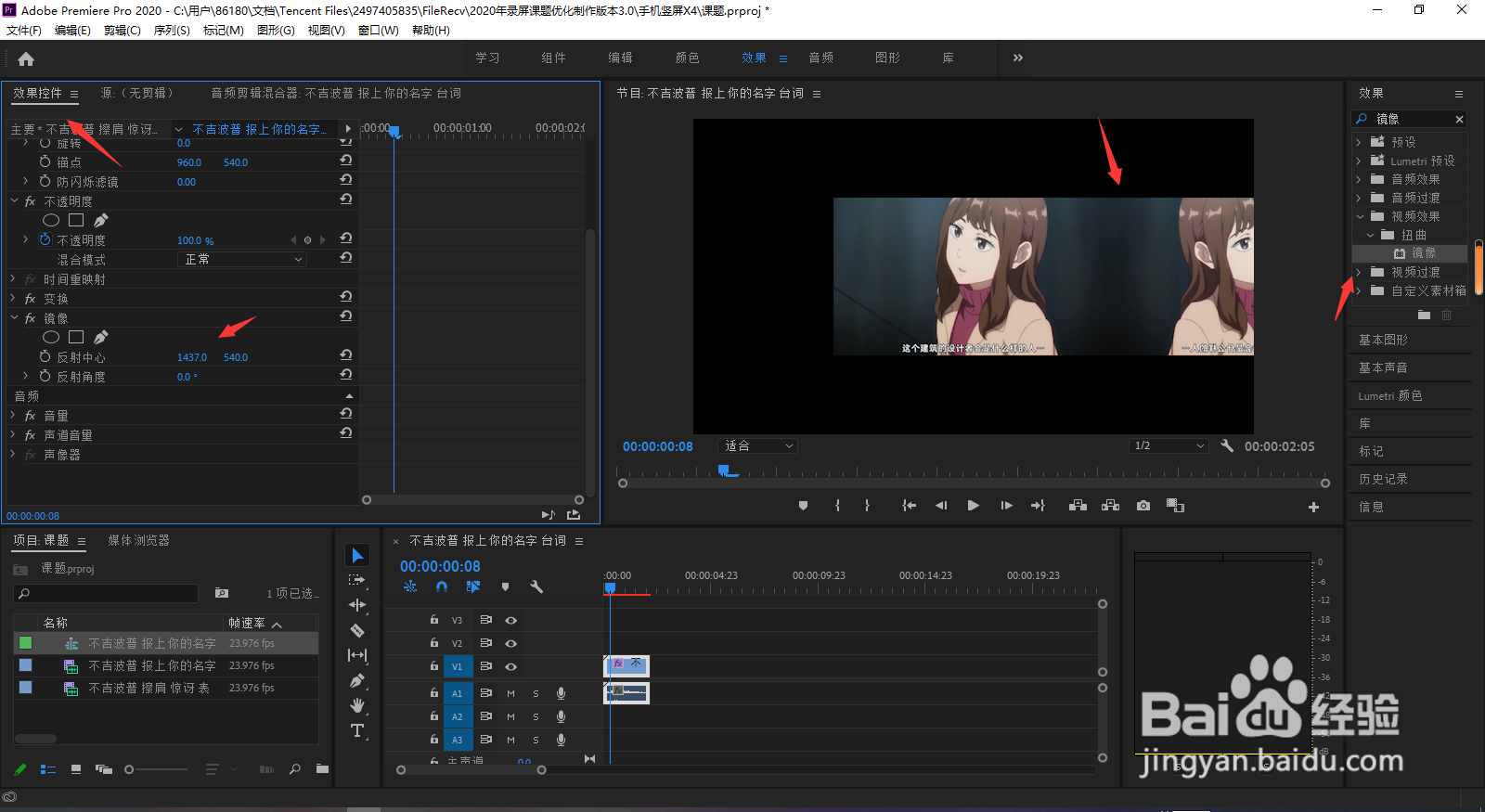Open the button editor plus icon
This screenshot has height=812, width=1485.
pyautogui.click(x=1313, y=507)
